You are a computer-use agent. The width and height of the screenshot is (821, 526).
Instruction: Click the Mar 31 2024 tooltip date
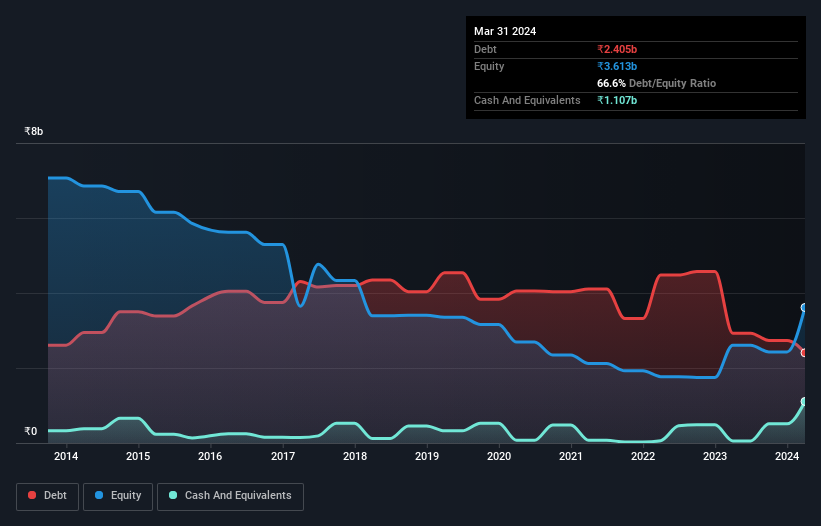tap(505, 31)
